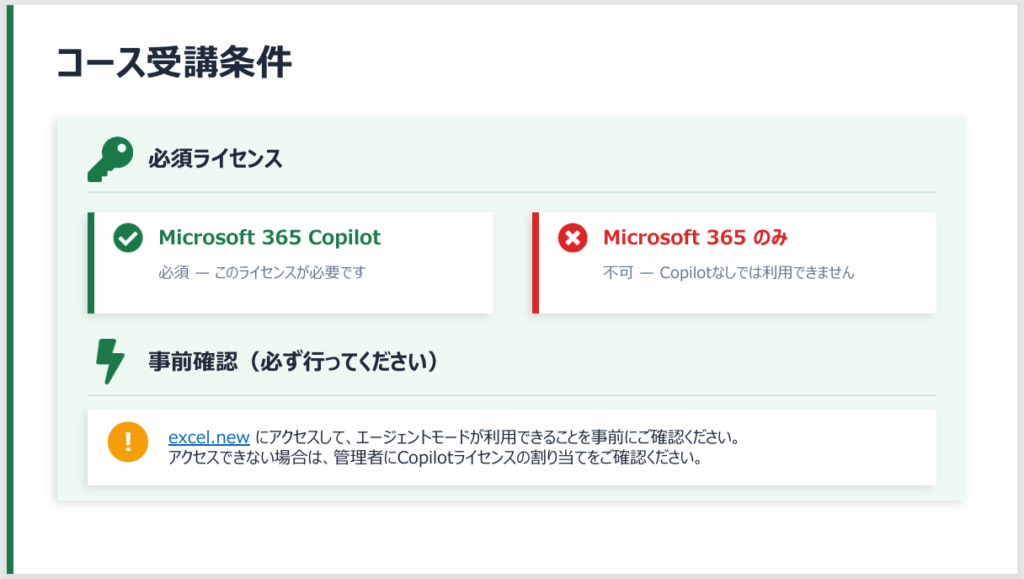
Task: Click the red left border of Microsoft 365 のみ card
Action: tap(535, 262)
